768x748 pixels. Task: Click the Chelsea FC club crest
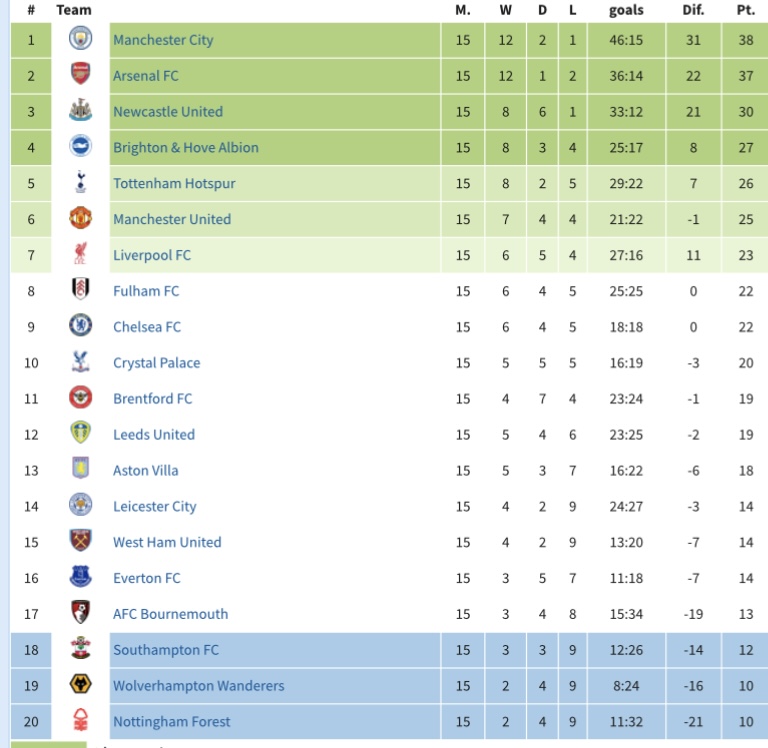(x=80, y=327)
